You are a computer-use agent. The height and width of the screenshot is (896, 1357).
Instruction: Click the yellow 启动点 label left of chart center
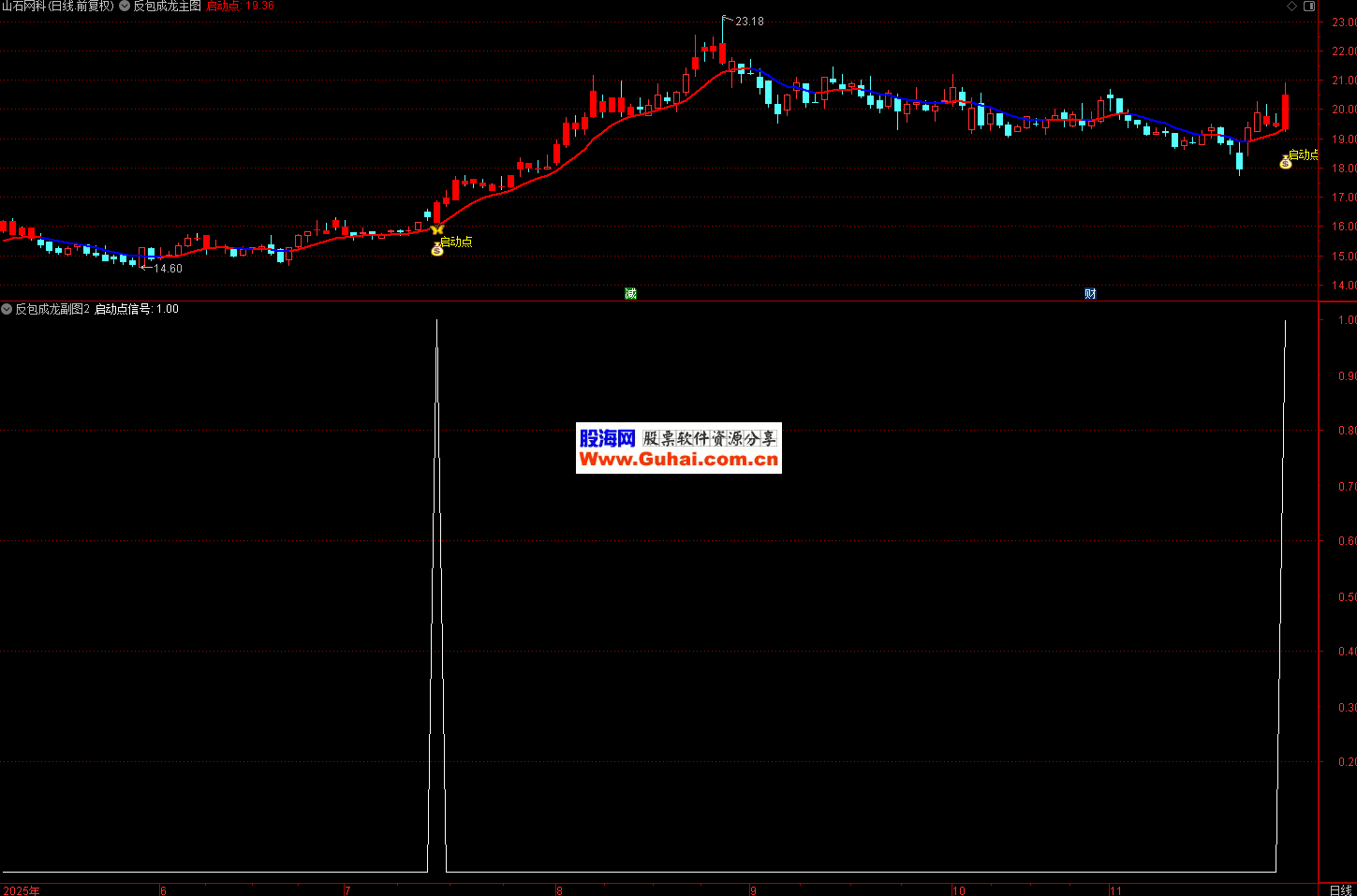tap(457, 242)
